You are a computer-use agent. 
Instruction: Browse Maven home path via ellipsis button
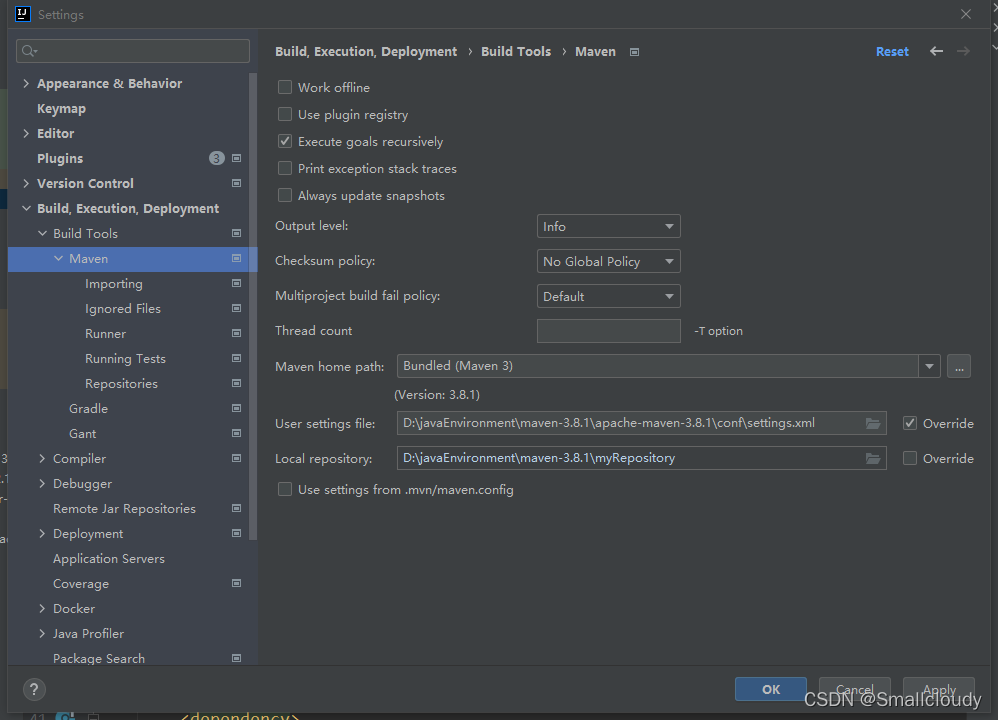(958, 366)
